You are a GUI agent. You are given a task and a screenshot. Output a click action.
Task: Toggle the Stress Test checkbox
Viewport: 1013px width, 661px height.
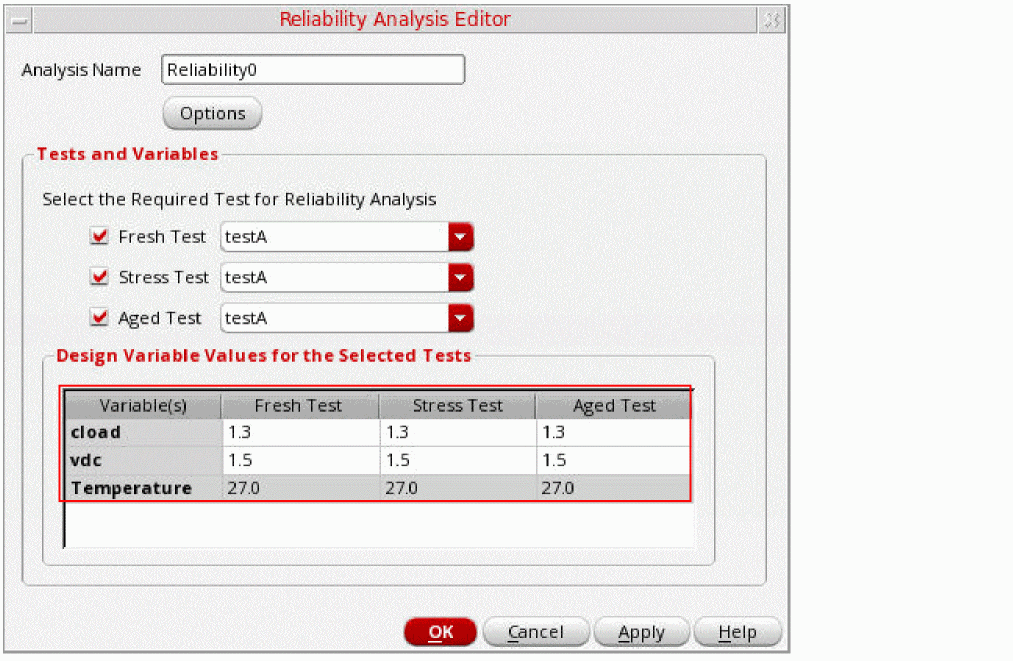(x=99, y=277)
